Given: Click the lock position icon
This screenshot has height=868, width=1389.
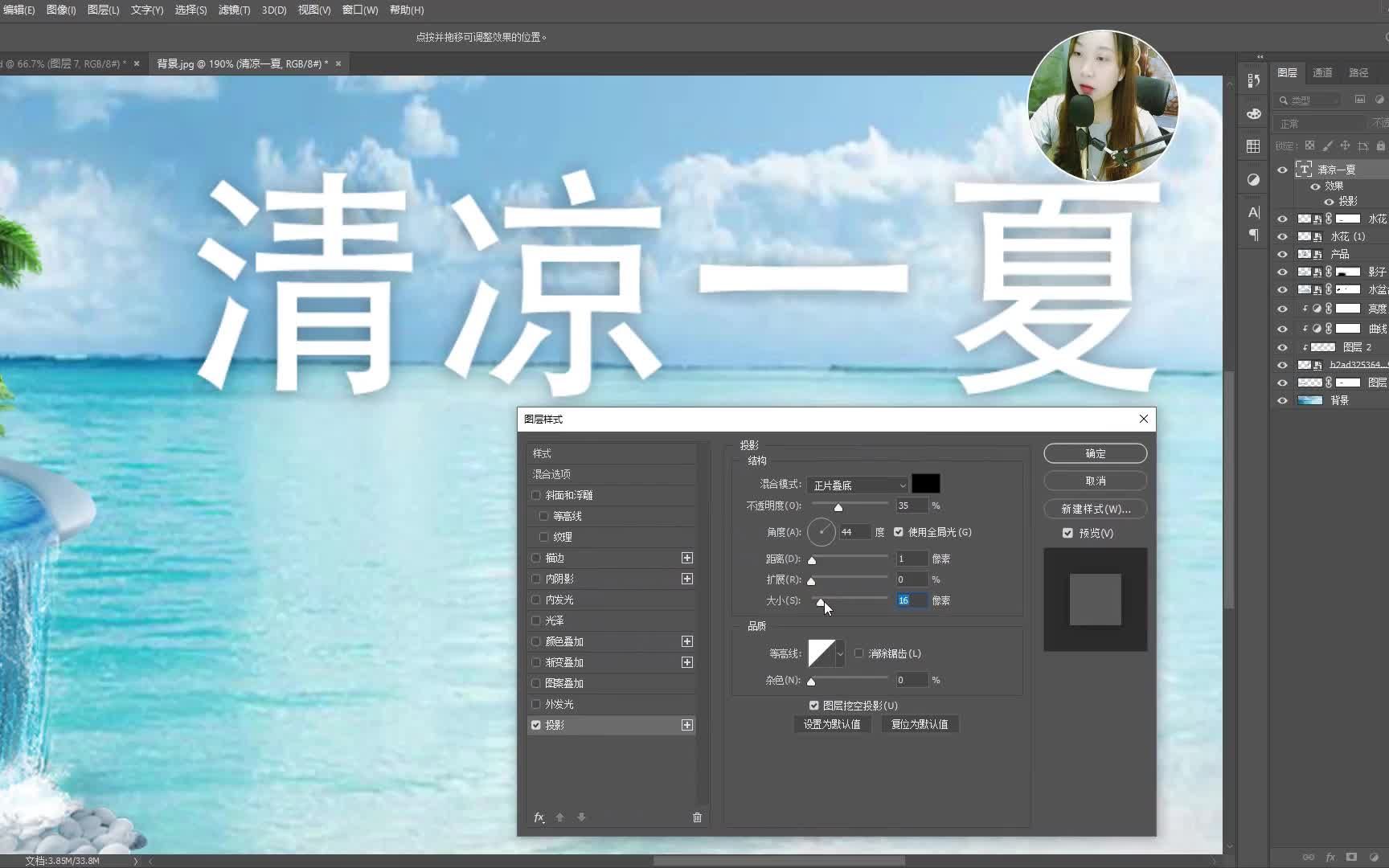Looking at the screenshot, I should pos(1345,145).
